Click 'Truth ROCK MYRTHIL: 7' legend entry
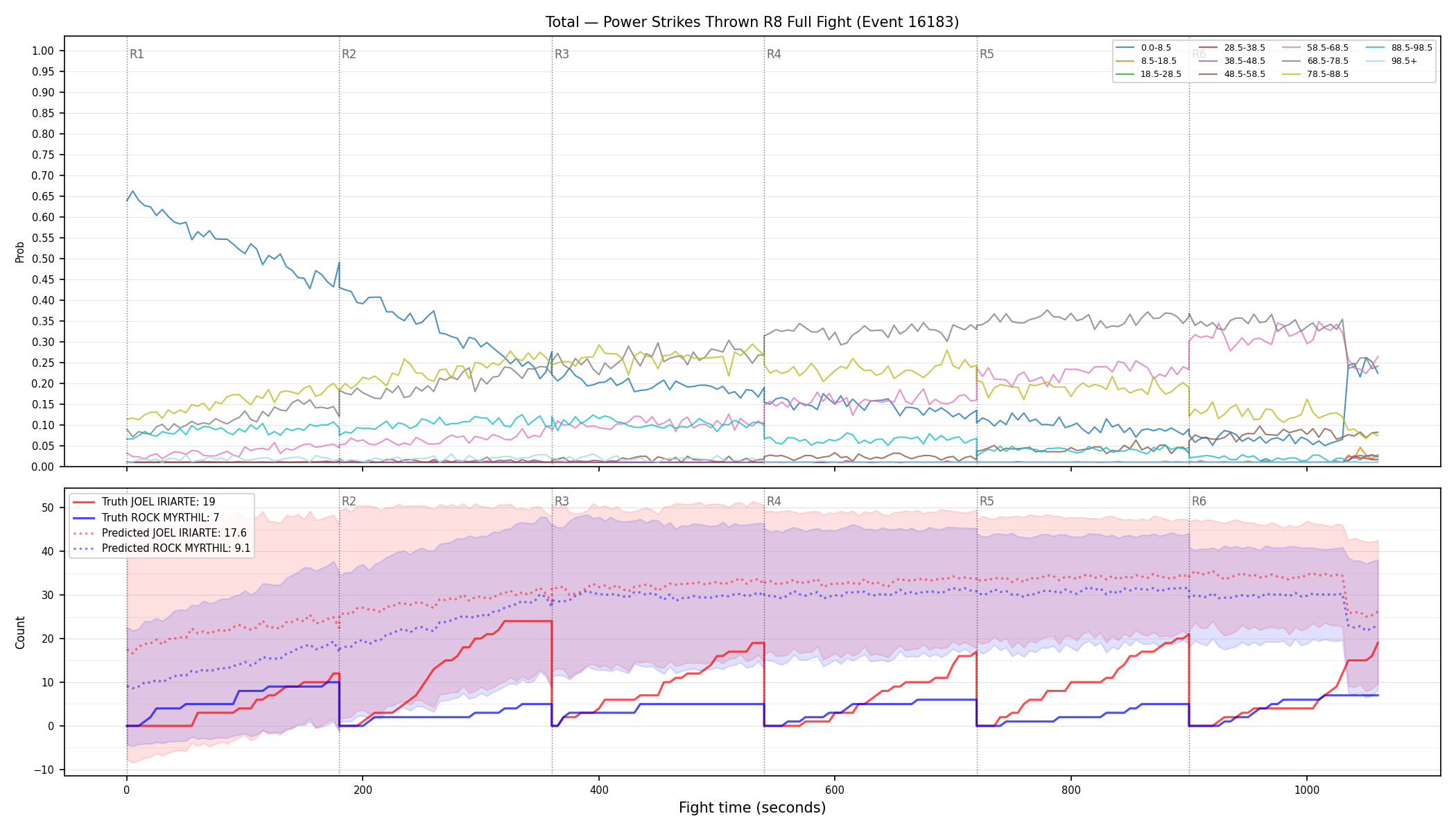The height and width of the screenshot is (832, 1456). point(160,517)
